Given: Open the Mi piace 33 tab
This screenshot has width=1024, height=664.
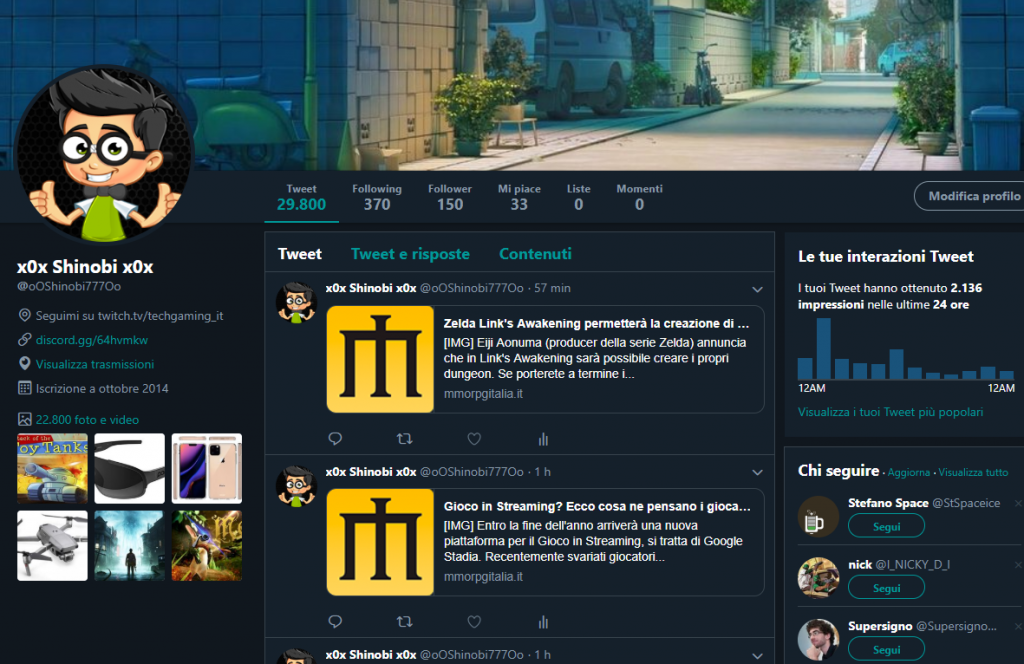Looking at the screenshot, I should (x=519, y=197).
